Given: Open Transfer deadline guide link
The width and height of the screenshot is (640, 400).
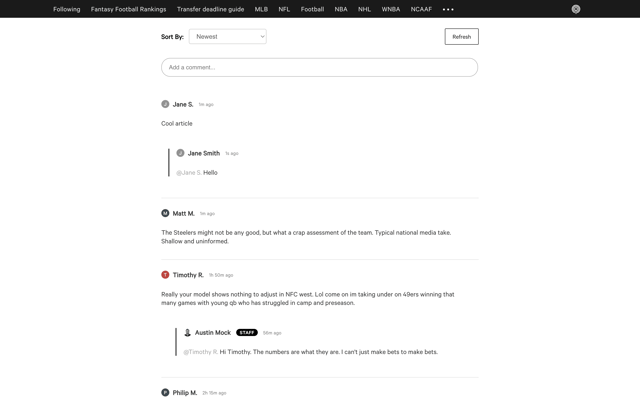Looking at the screenshot, I should 211,9.
